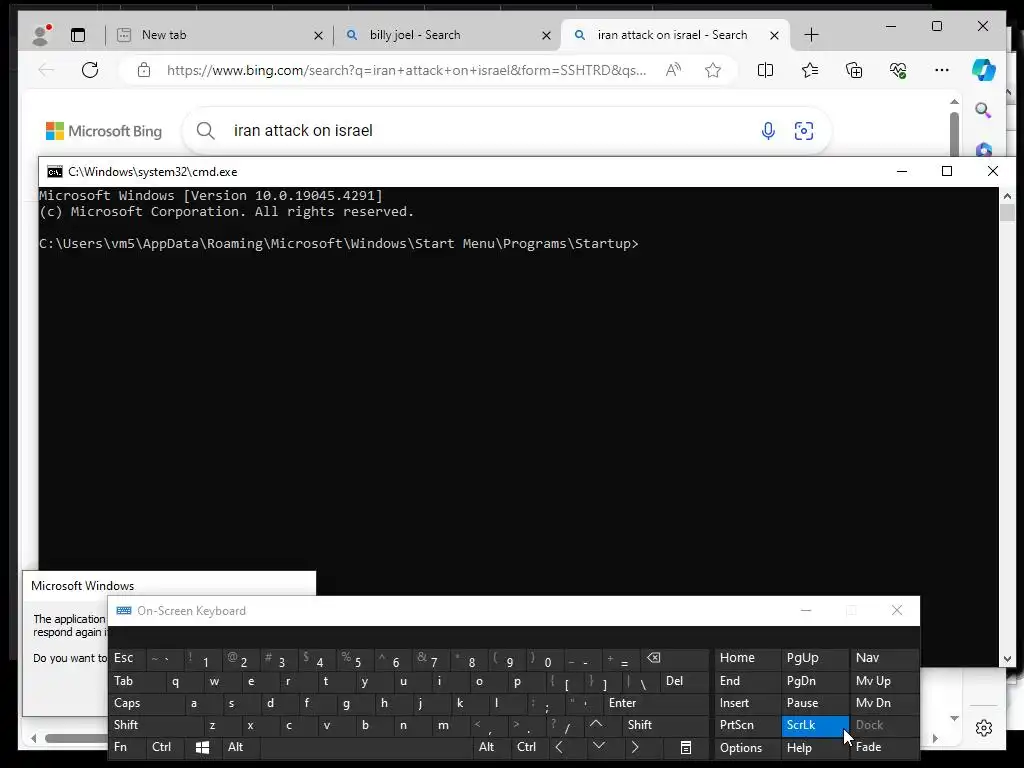Open Edge Favorites list icon
The width and height of the screenshot is (1024, 768).
[810, 70]
